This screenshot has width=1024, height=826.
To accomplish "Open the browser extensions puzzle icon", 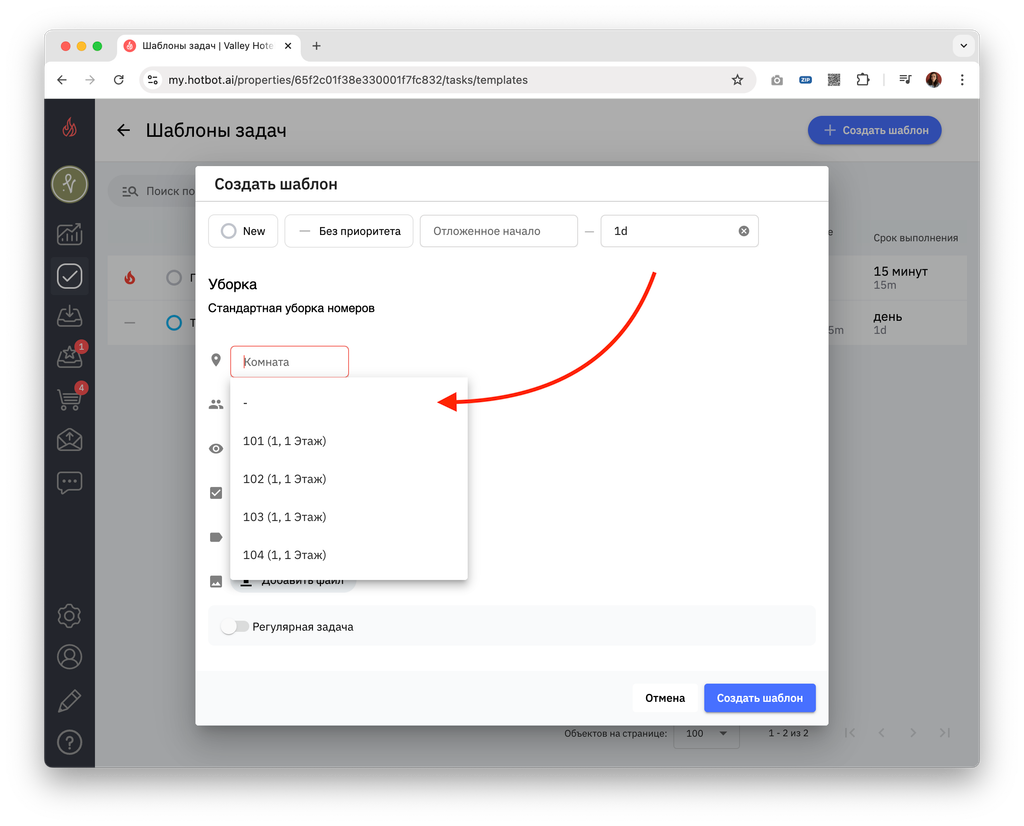I will click(x=863, y=80).
